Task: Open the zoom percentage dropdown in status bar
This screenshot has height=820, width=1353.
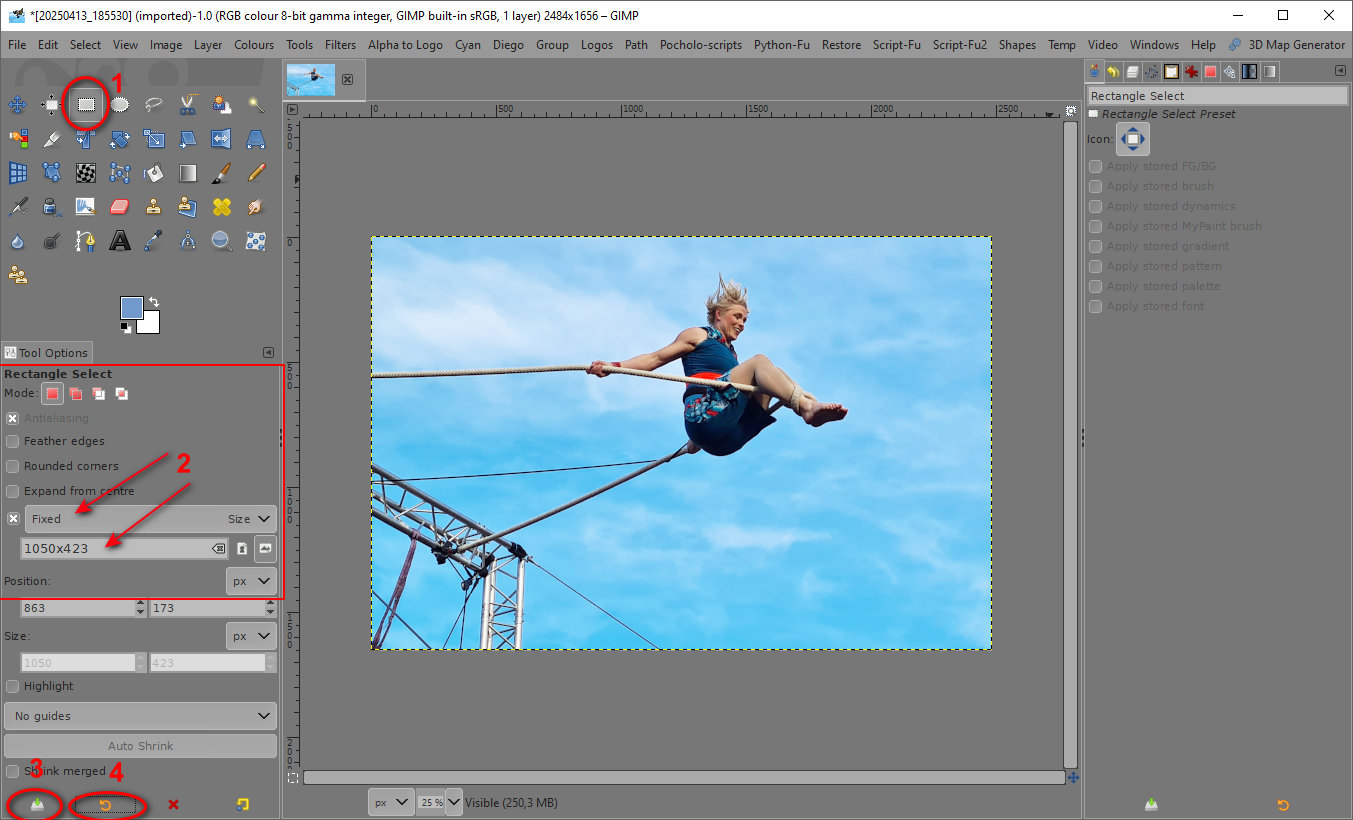Action: pyautogui.click(x=454, y=802)
